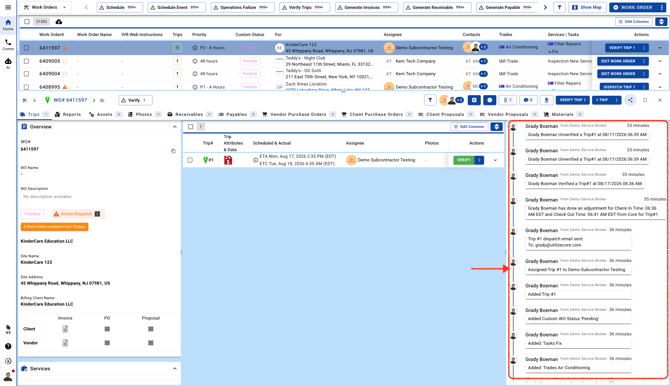
Task: Click the green VERIFY button for Trip #1
Action: (x=464, y=160)
